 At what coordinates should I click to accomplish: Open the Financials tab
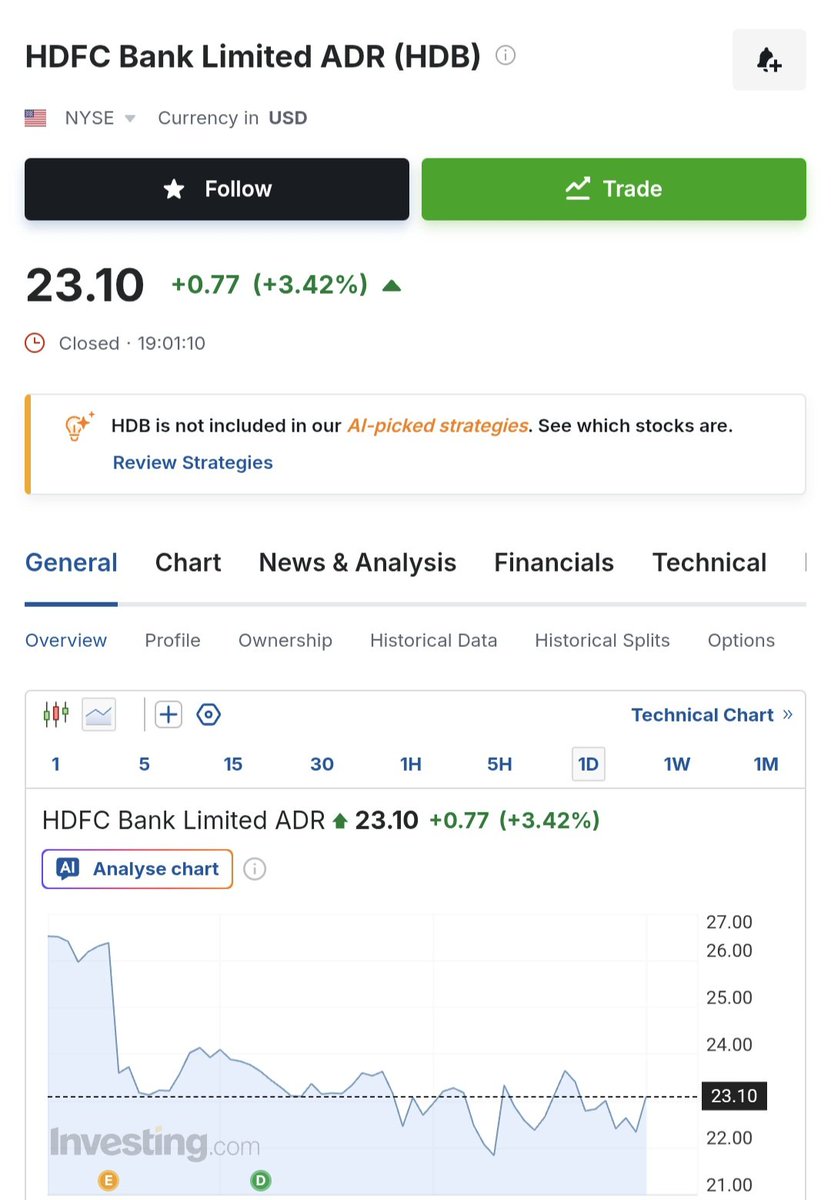point(554,563)
